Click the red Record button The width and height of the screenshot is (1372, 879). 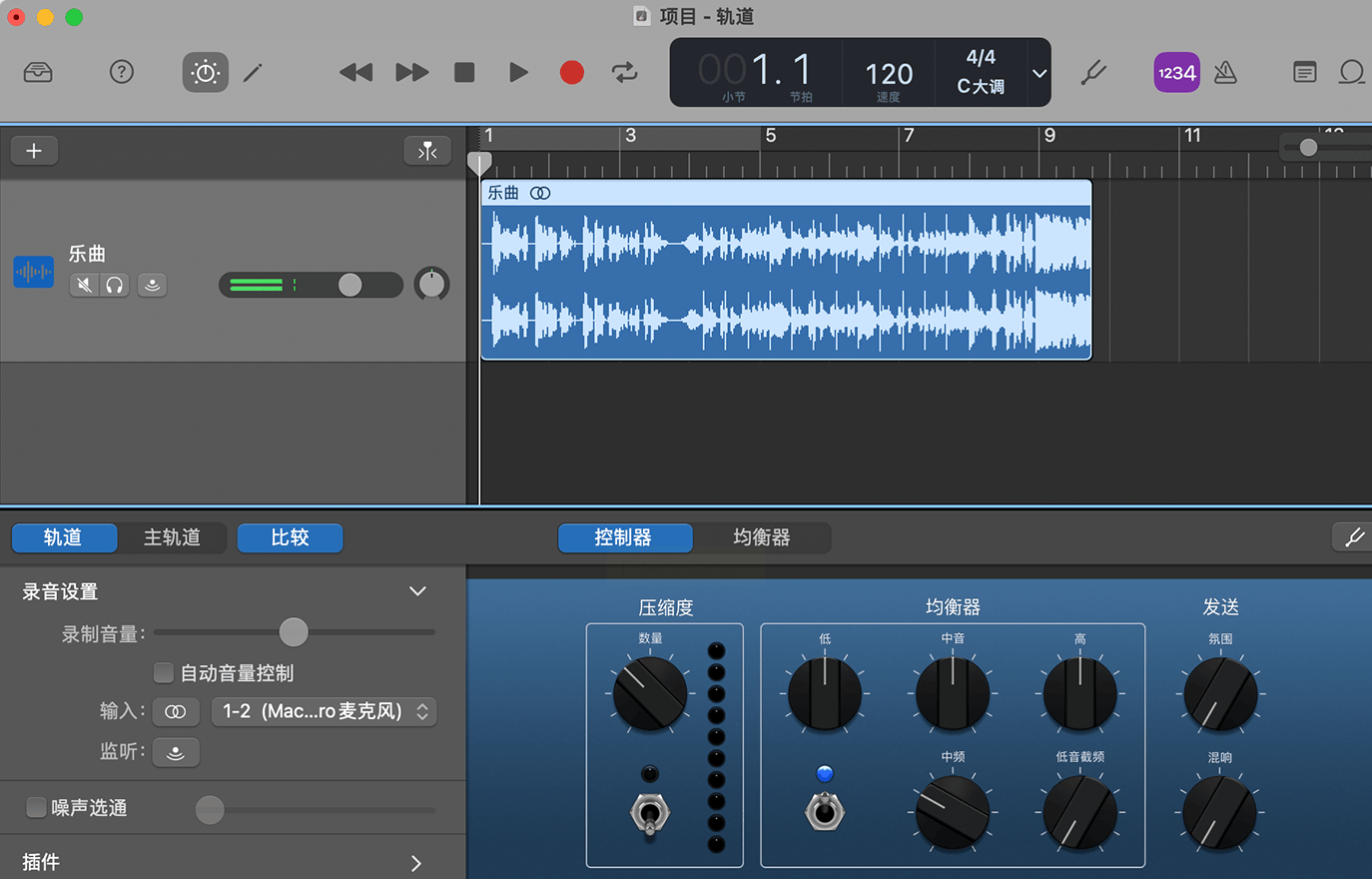point(571,72)
